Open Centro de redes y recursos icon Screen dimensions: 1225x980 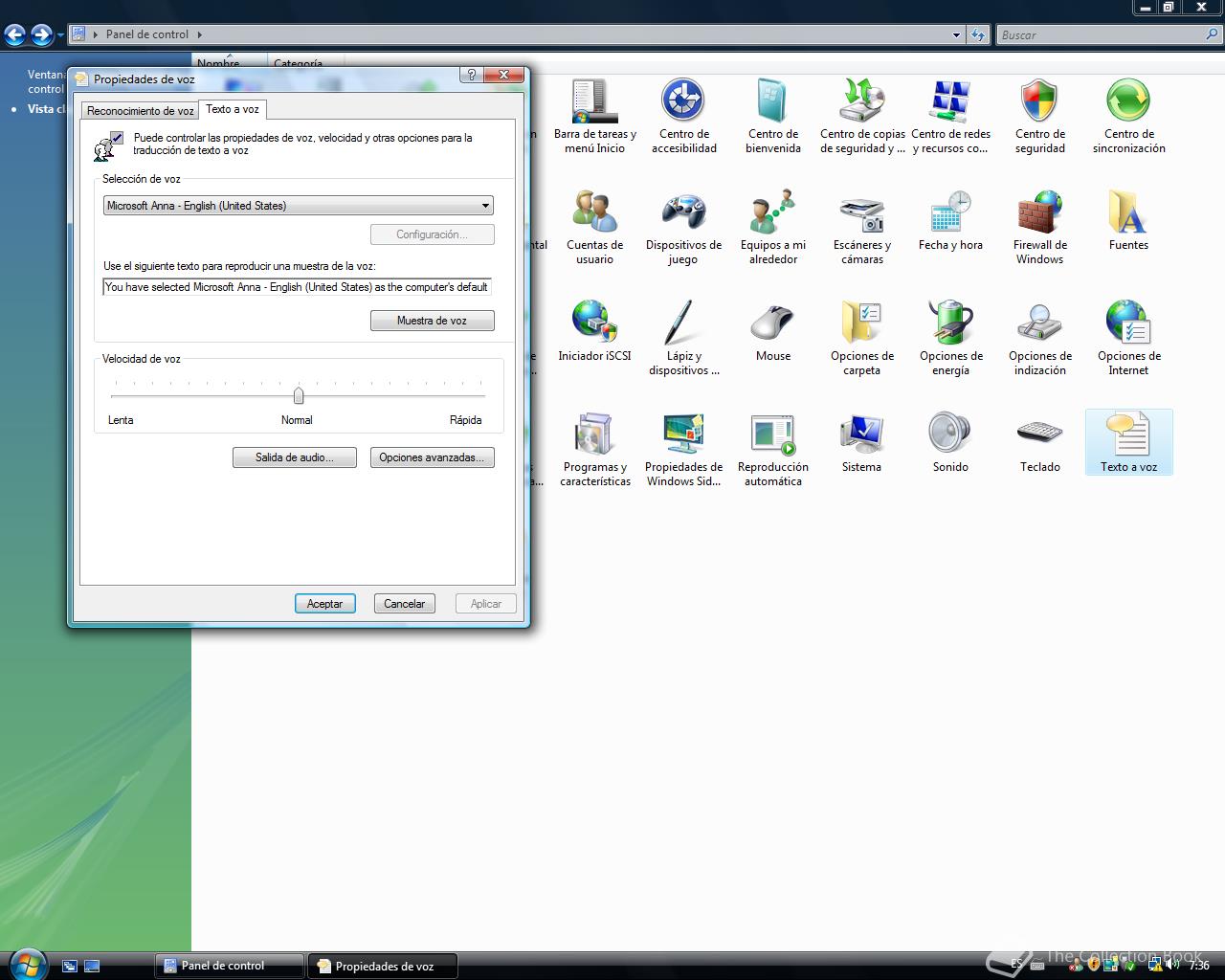[x=950, y=117]
